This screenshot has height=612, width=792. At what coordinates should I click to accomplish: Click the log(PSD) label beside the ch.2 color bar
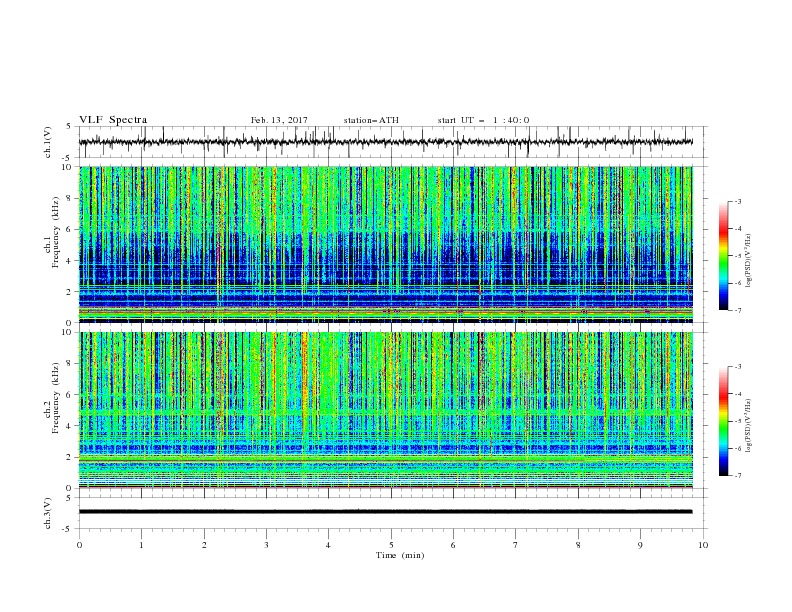pos(749,426)
